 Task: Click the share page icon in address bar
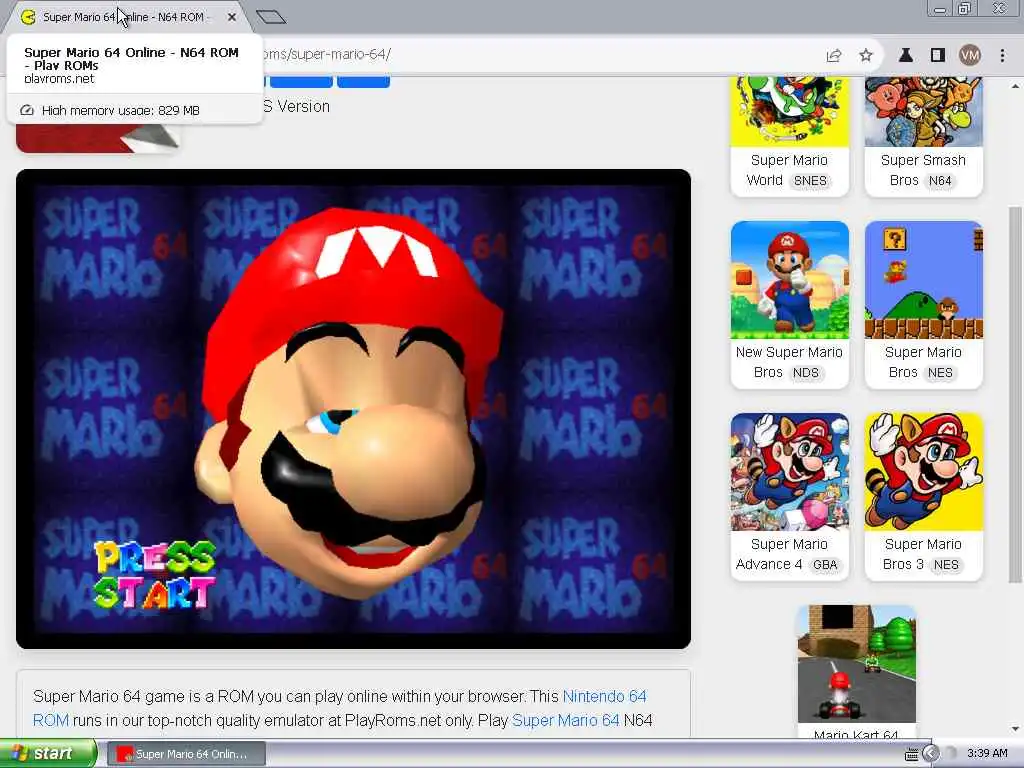[833, 56]
